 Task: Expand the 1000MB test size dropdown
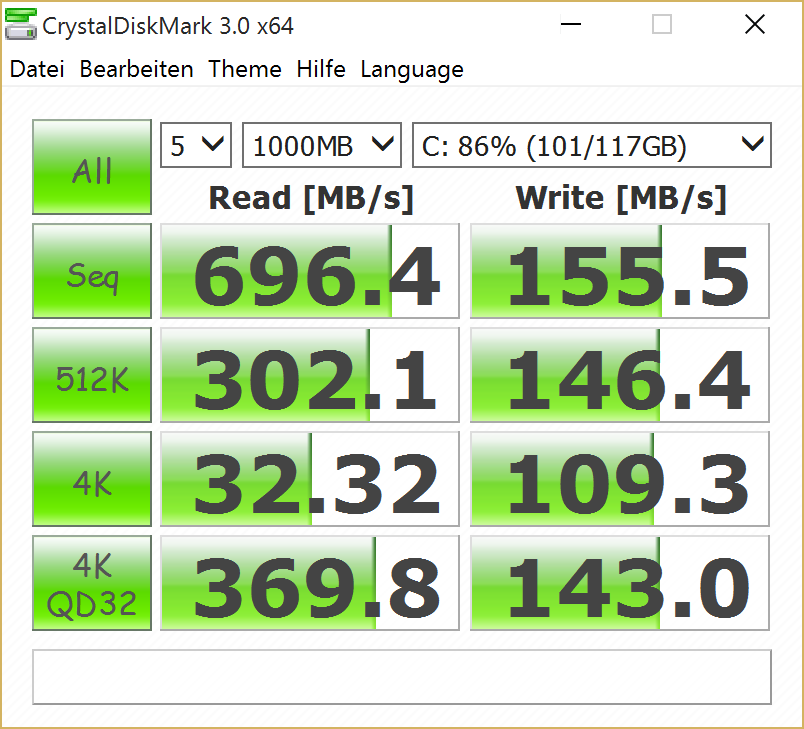point(322,146)
